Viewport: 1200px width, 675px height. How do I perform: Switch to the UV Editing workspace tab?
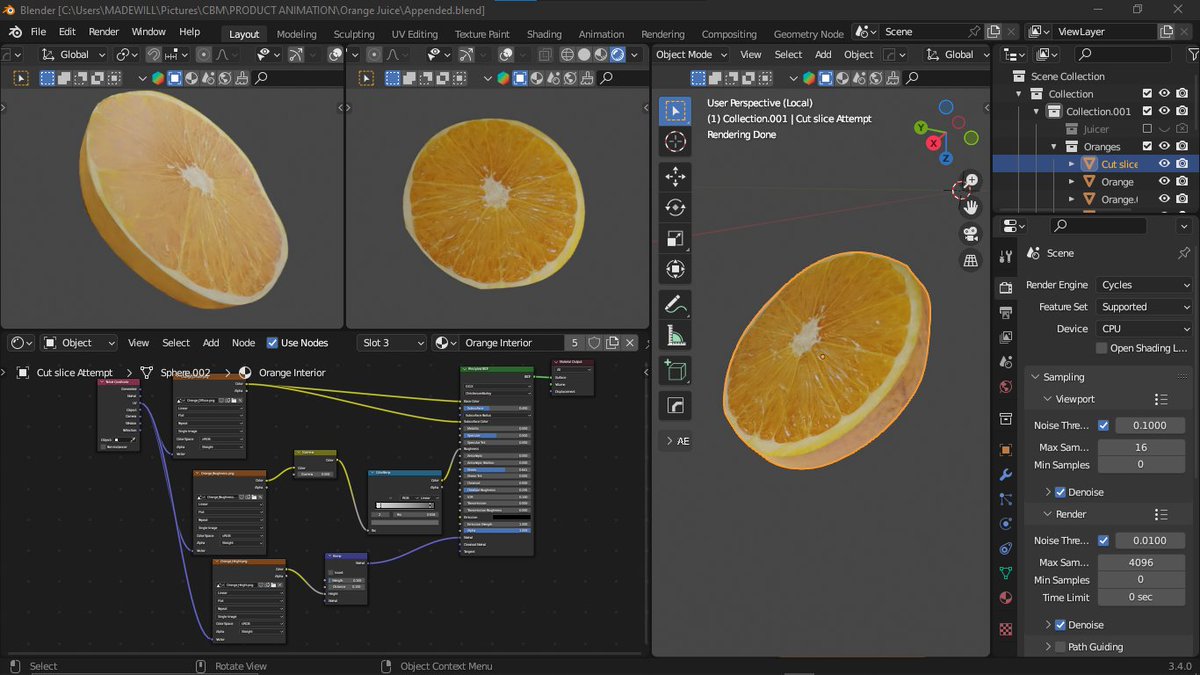(414, 34)
